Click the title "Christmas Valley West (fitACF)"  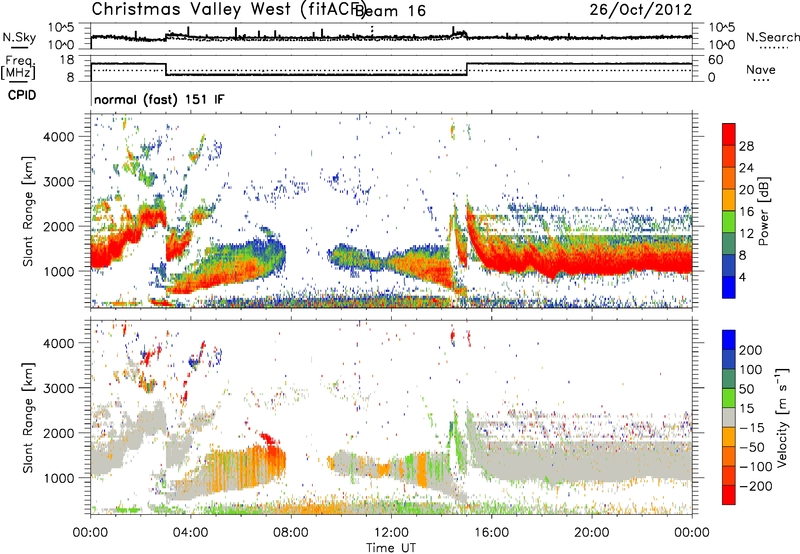(228, 9)
